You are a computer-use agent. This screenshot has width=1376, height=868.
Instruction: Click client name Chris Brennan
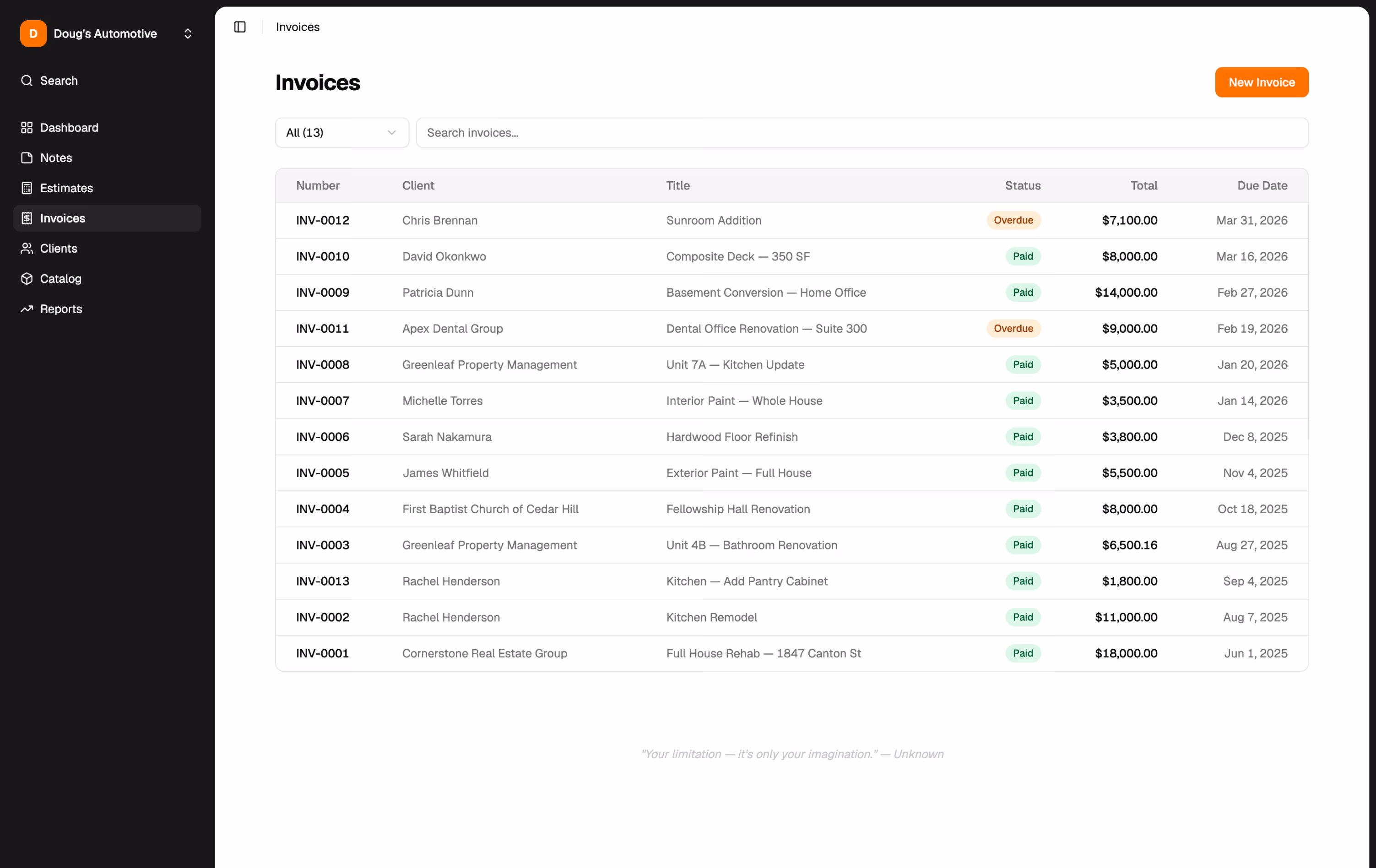(440, 221)
